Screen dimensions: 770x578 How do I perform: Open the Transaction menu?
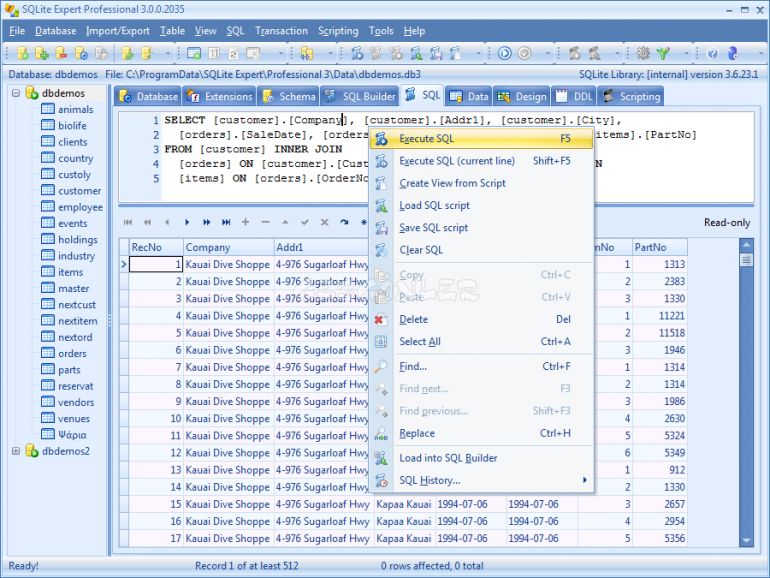(x=281, y=31)
